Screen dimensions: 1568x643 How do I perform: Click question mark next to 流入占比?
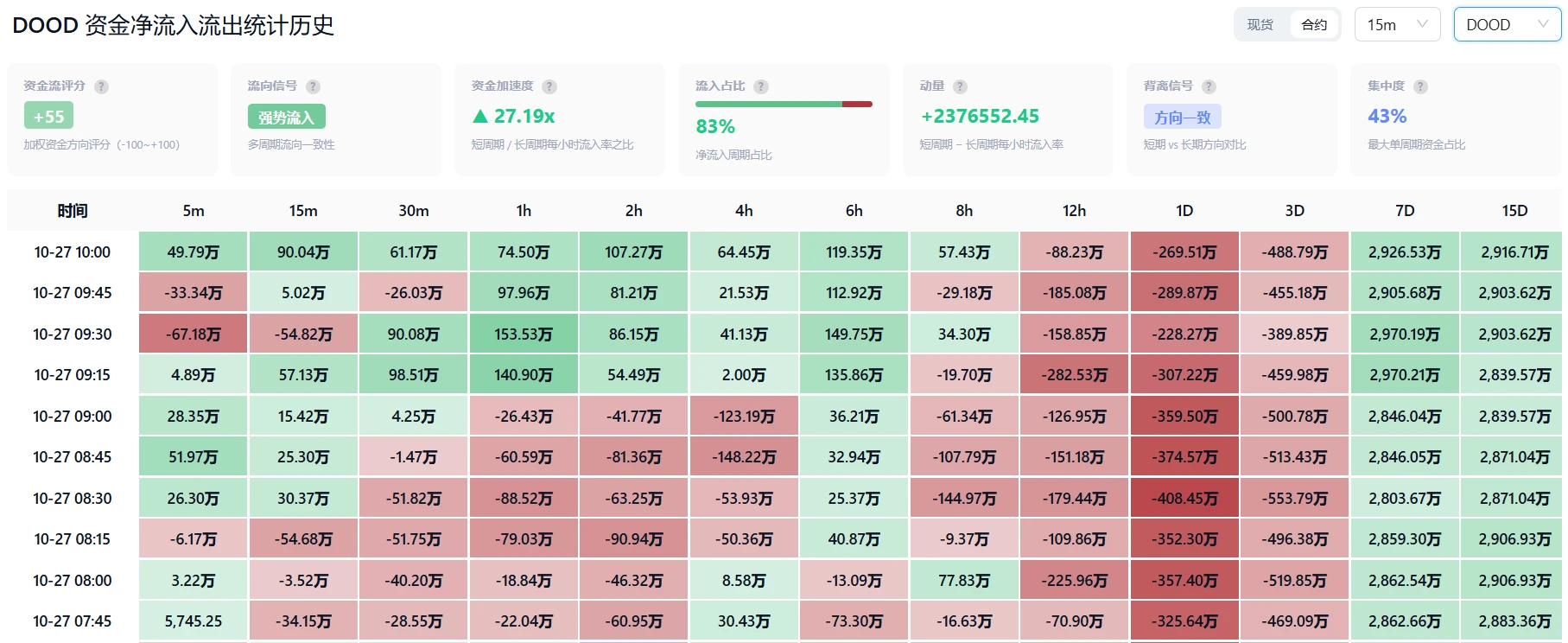tap(761, 86)
